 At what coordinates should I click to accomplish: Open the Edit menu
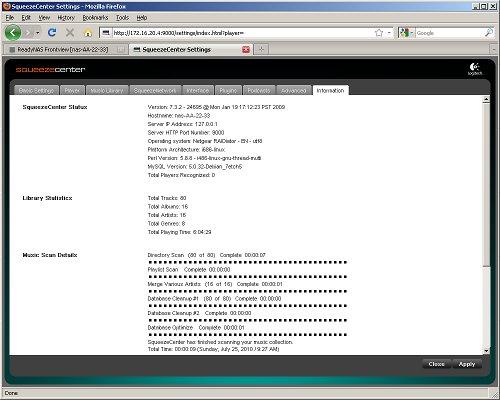(26, 18)
